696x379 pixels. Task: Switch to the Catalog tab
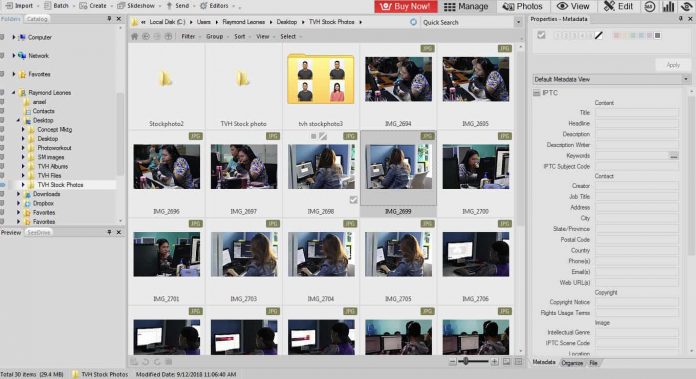[37, 19]
